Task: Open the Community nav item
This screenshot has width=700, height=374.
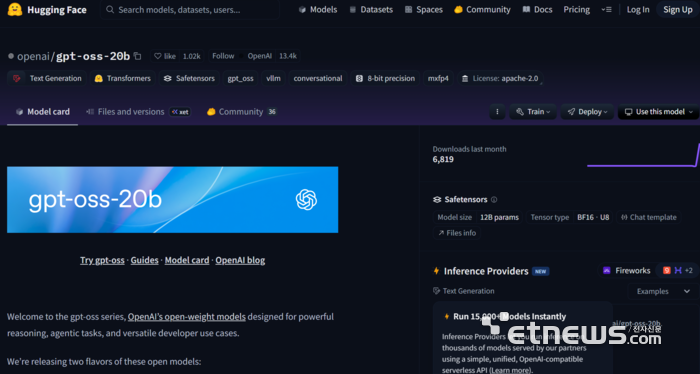Action: 482,9
